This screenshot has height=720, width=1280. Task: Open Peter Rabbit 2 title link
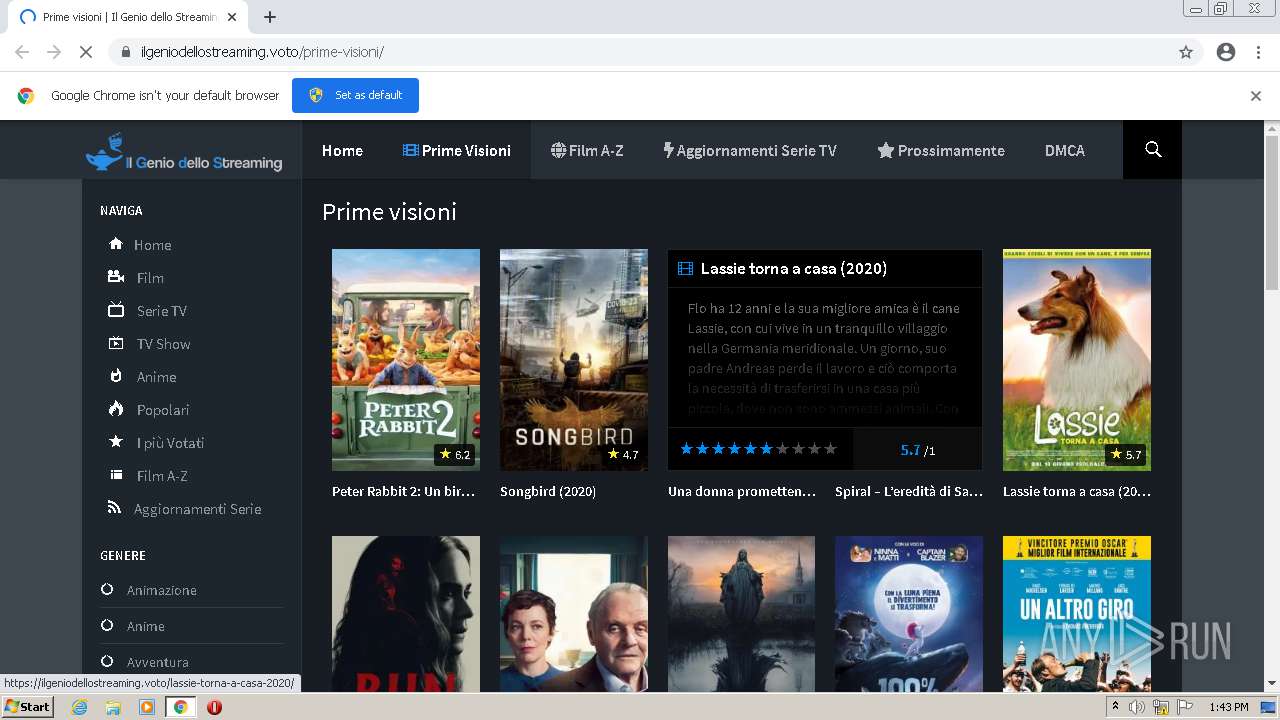click(x=403, y=491)
